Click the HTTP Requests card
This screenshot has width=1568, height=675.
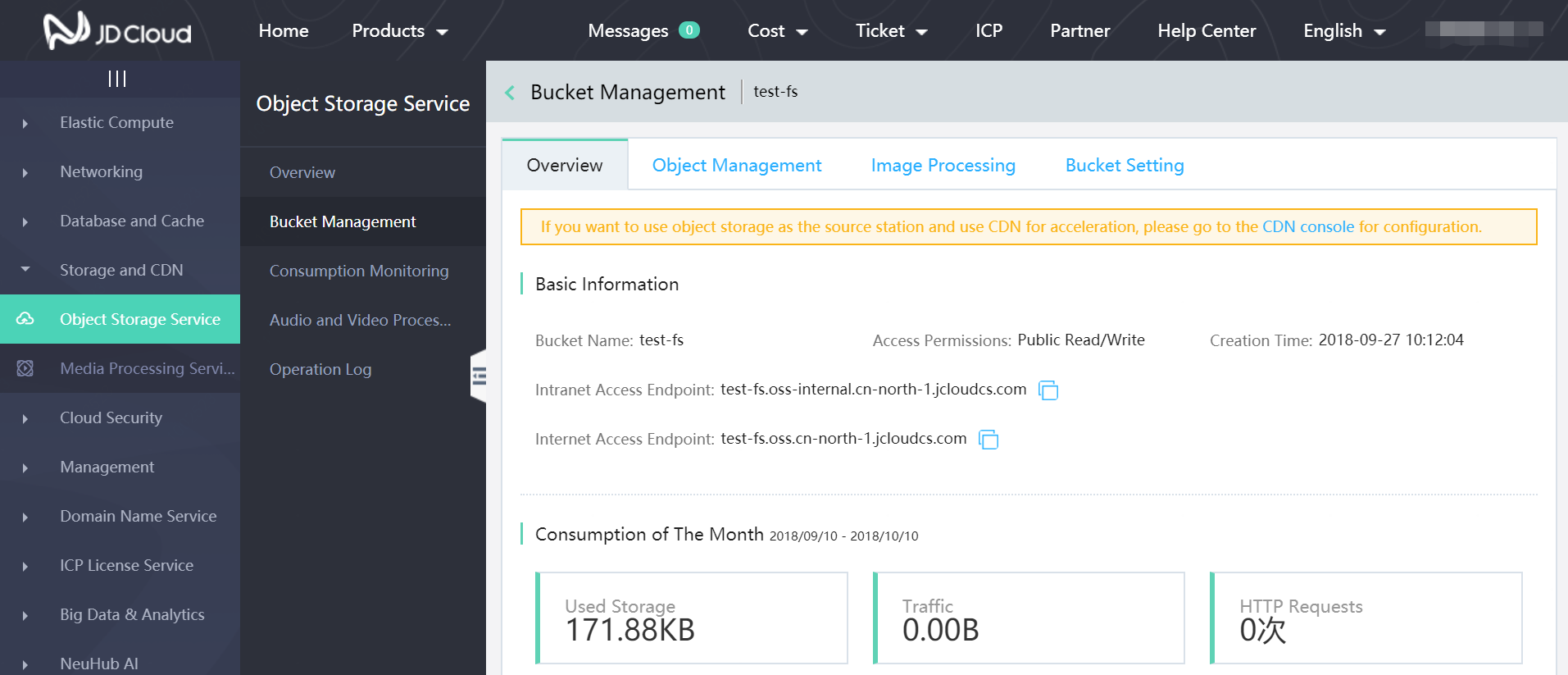(1366, 618)
